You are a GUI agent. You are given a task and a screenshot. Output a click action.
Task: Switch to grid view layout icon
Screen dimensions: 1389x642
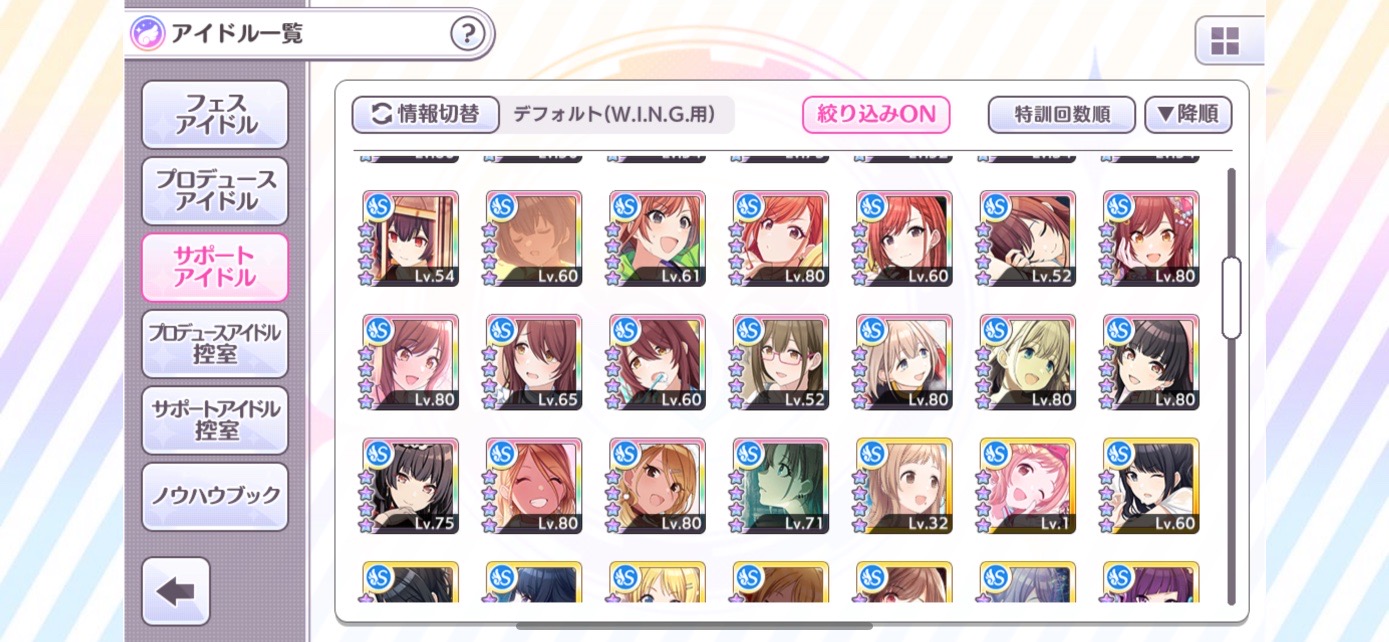(x=1225, y=41)
